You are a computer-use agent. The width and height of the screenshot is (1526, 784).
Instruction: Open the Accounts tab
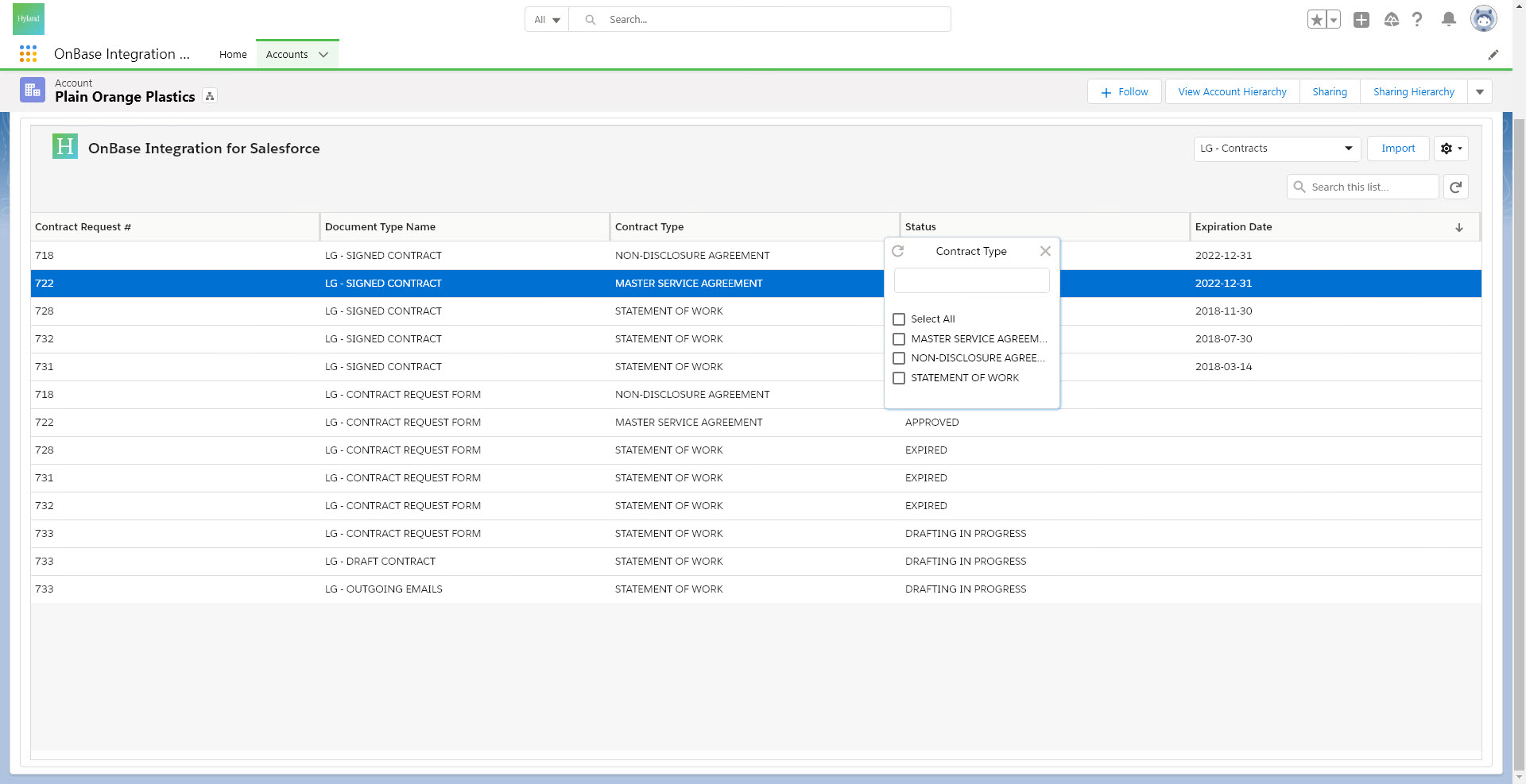coord(287,55)
